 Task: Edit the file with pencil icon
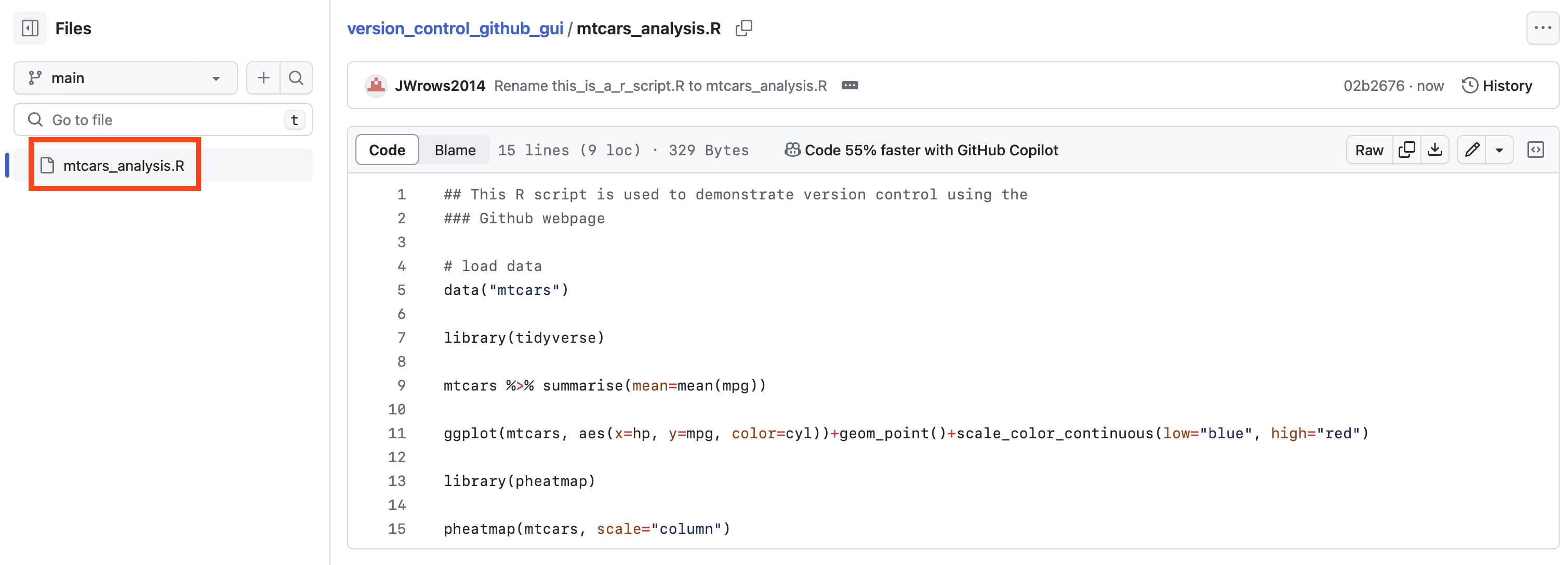click(1472, 150)
